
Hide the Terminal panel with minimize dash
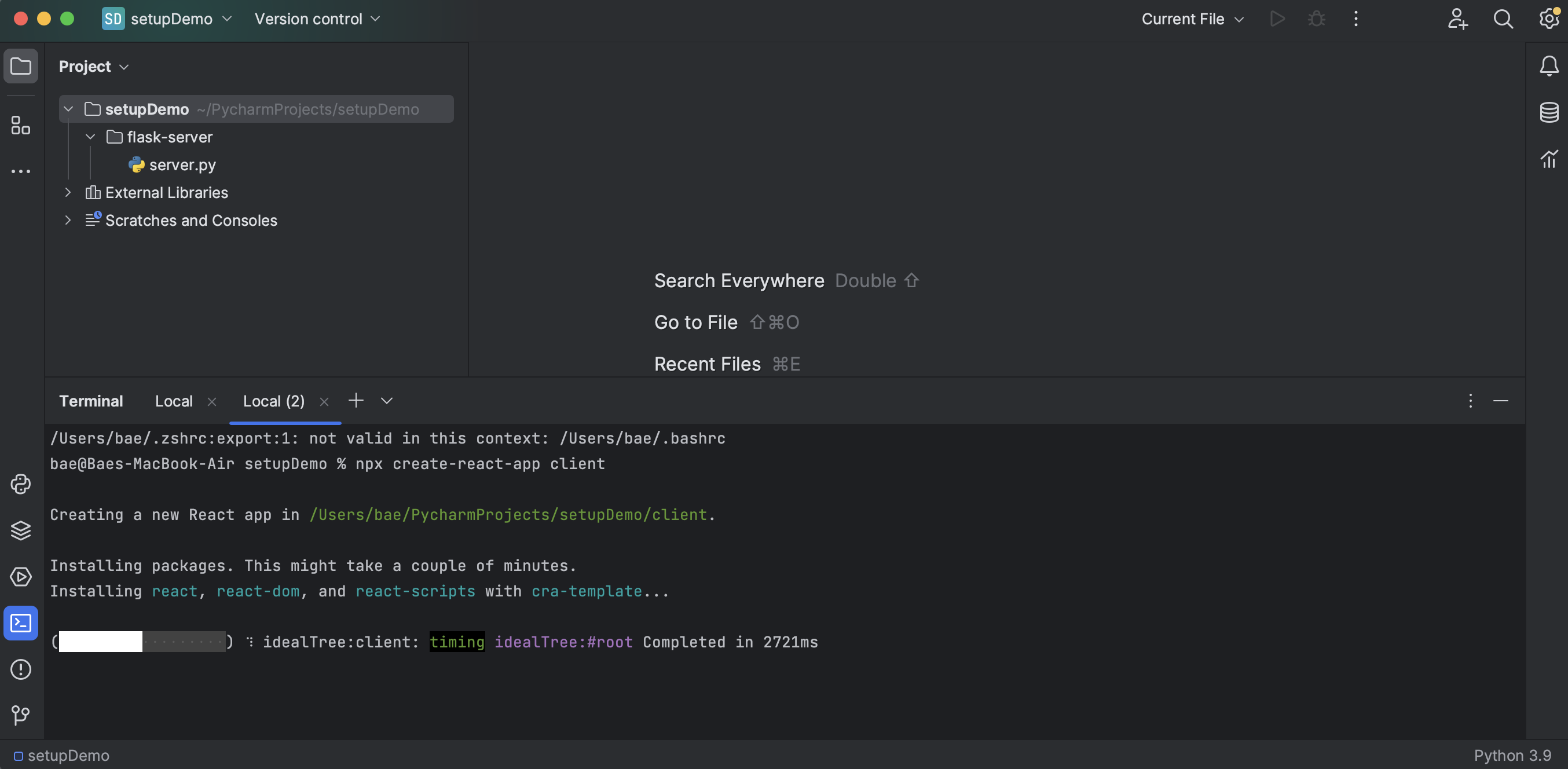(1500, 401)
